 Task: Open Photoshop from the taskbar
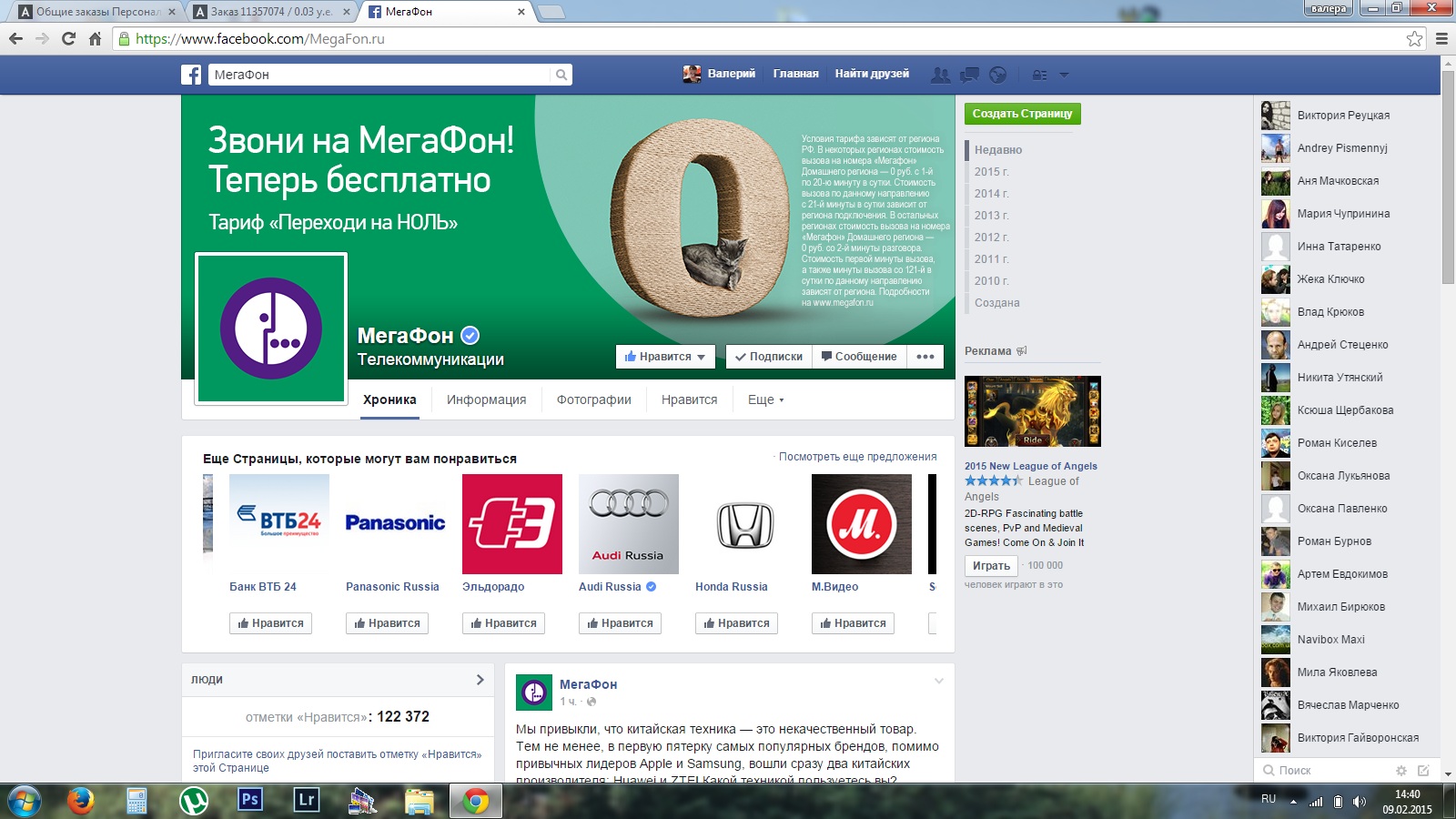pos(249,800)
